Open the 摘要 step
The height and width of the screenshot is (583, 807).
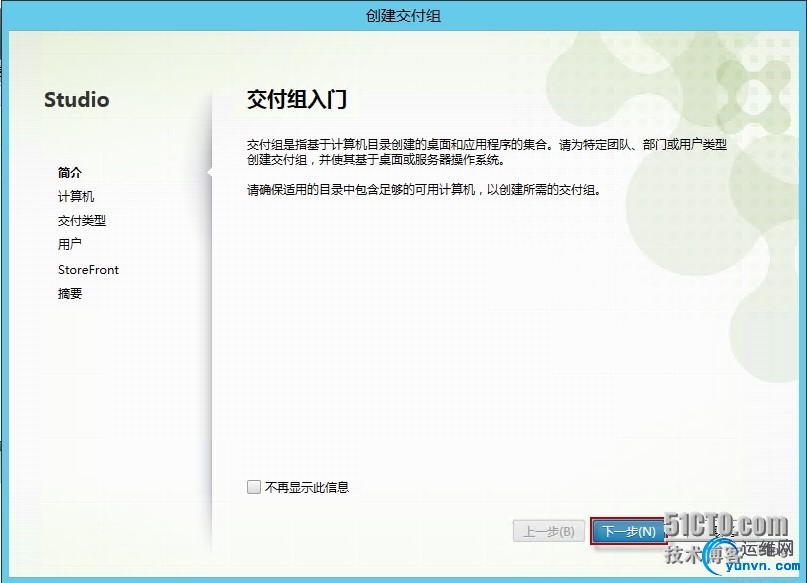[x=70, y=293]
